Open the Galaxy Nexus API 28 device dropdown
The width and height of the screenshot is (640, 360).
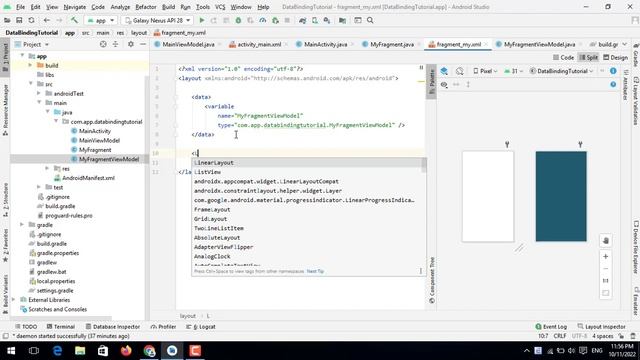tap(158, 20)
